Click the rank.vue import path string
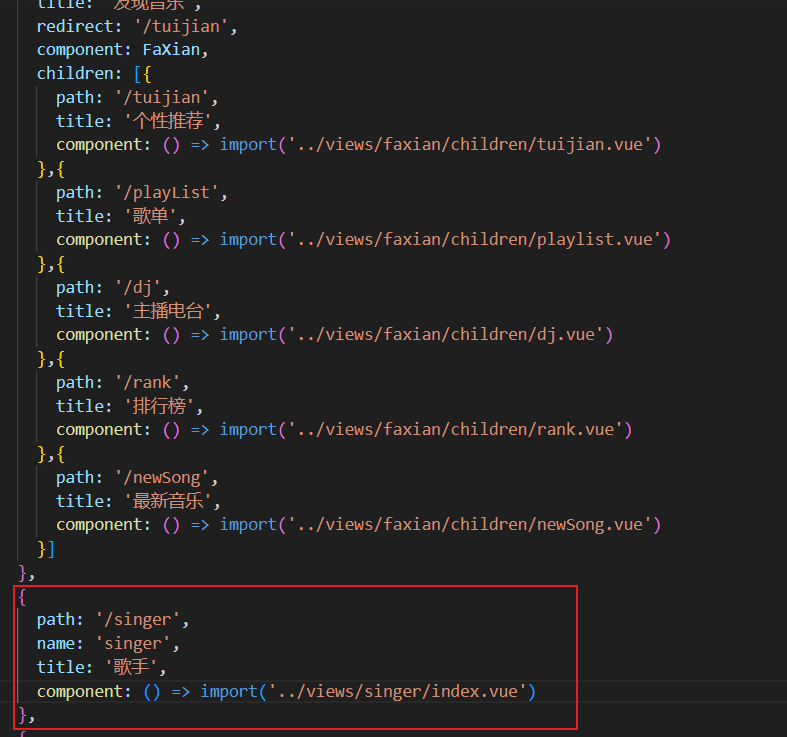The height and width of the screenshot is (737, 787). tap(455, 429)
